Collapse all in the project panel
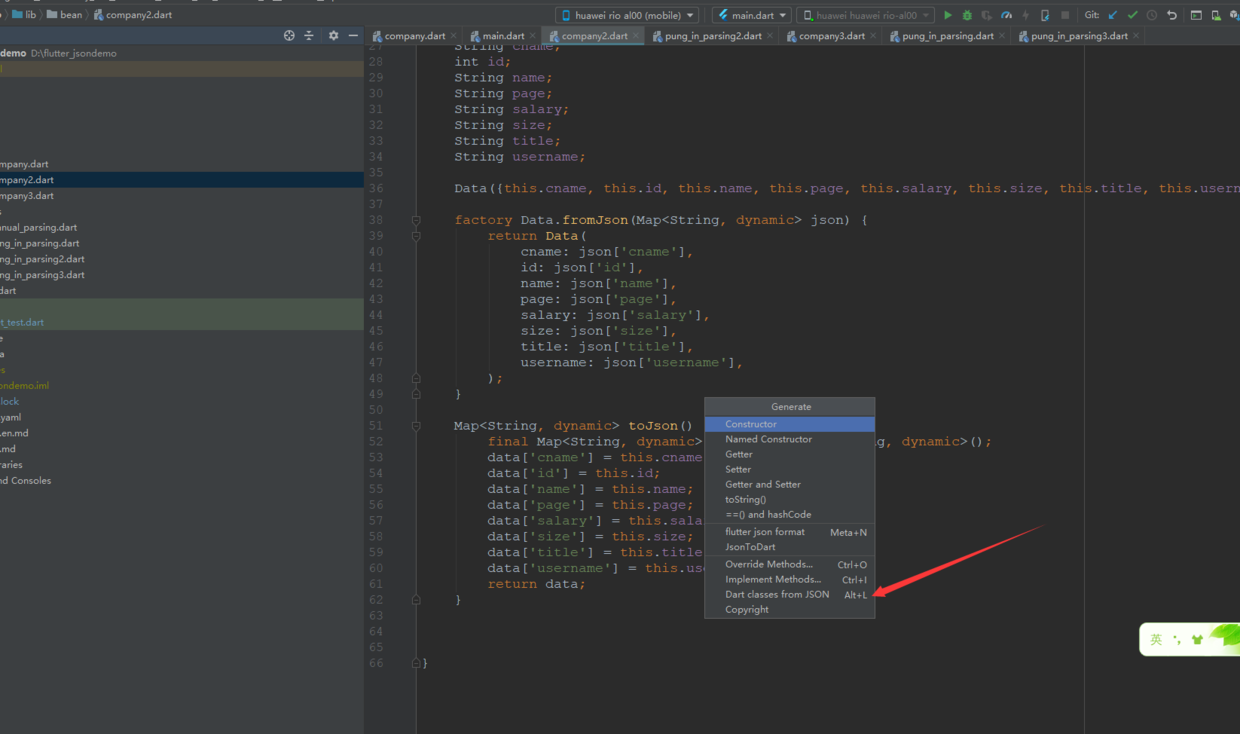Viewport: 1240px width, 734px height. [309, 36]
